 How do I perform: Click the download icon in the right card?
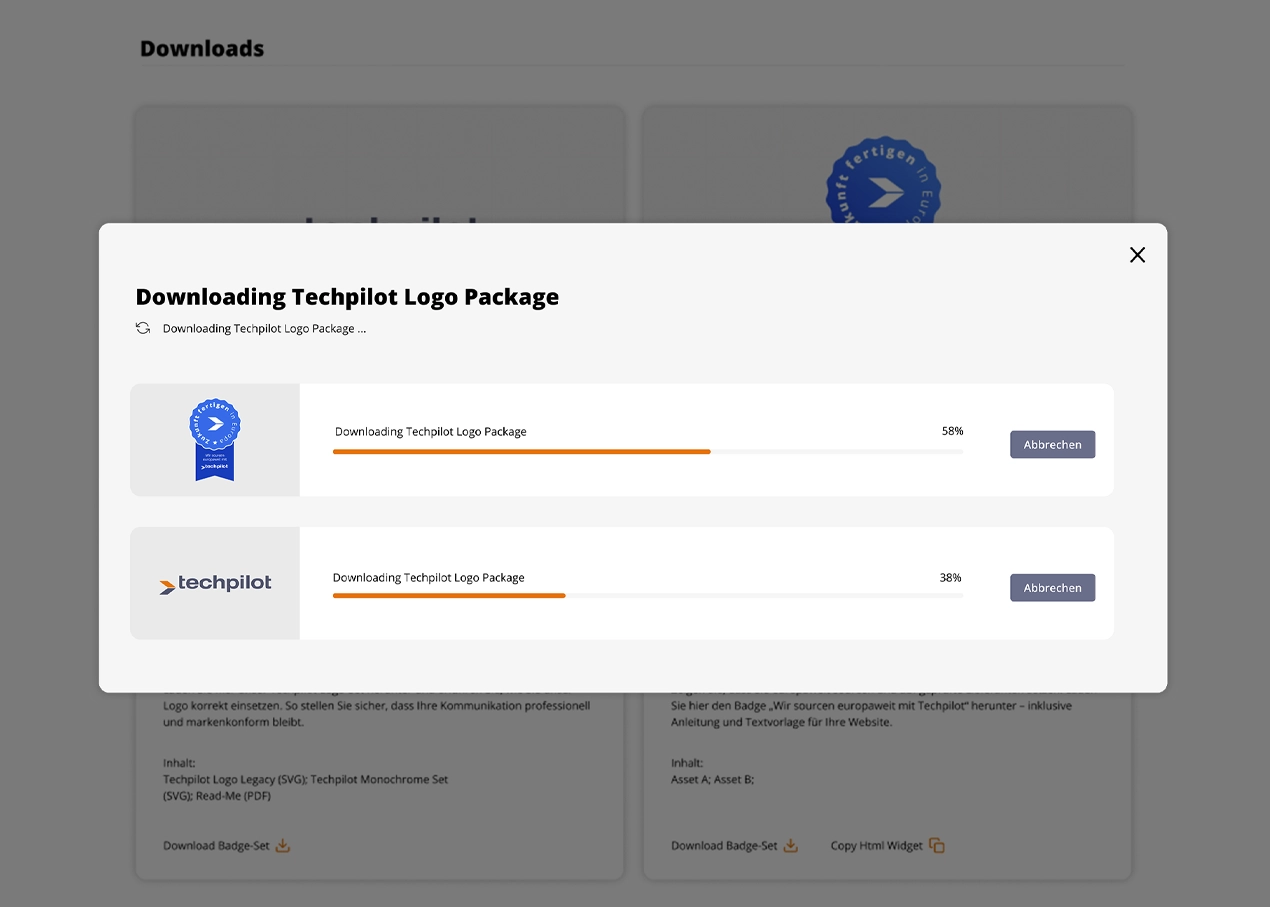[x=791, y=846]
